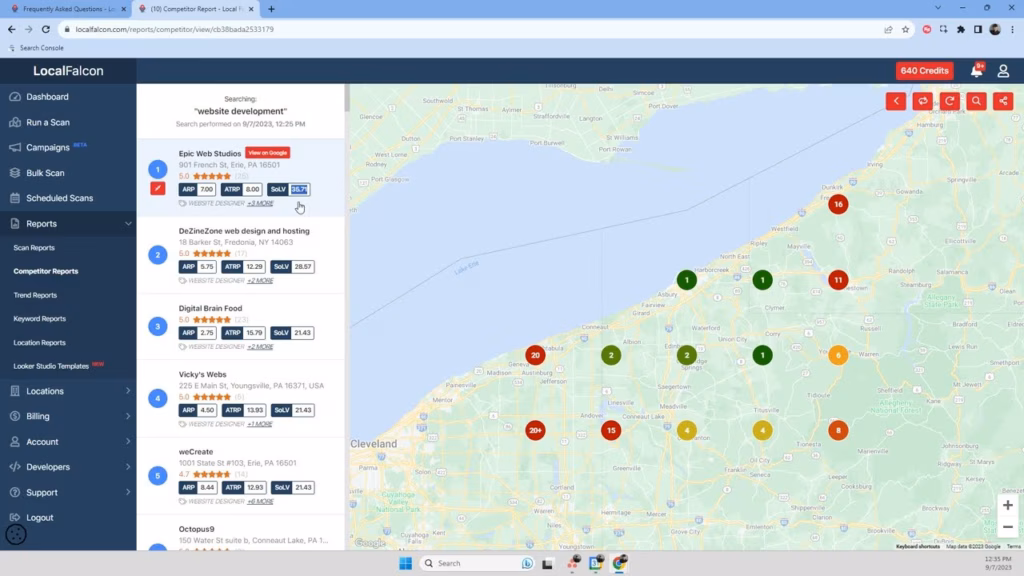Edit Epic Web Studios with the pencil icon

[x=157, y=188]
